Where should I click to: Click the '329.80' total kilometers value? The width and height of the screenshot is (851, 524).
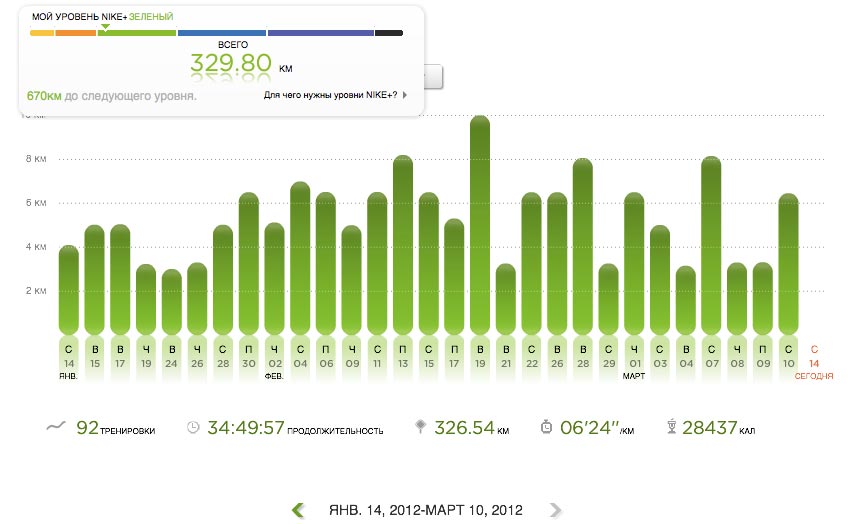231,63
